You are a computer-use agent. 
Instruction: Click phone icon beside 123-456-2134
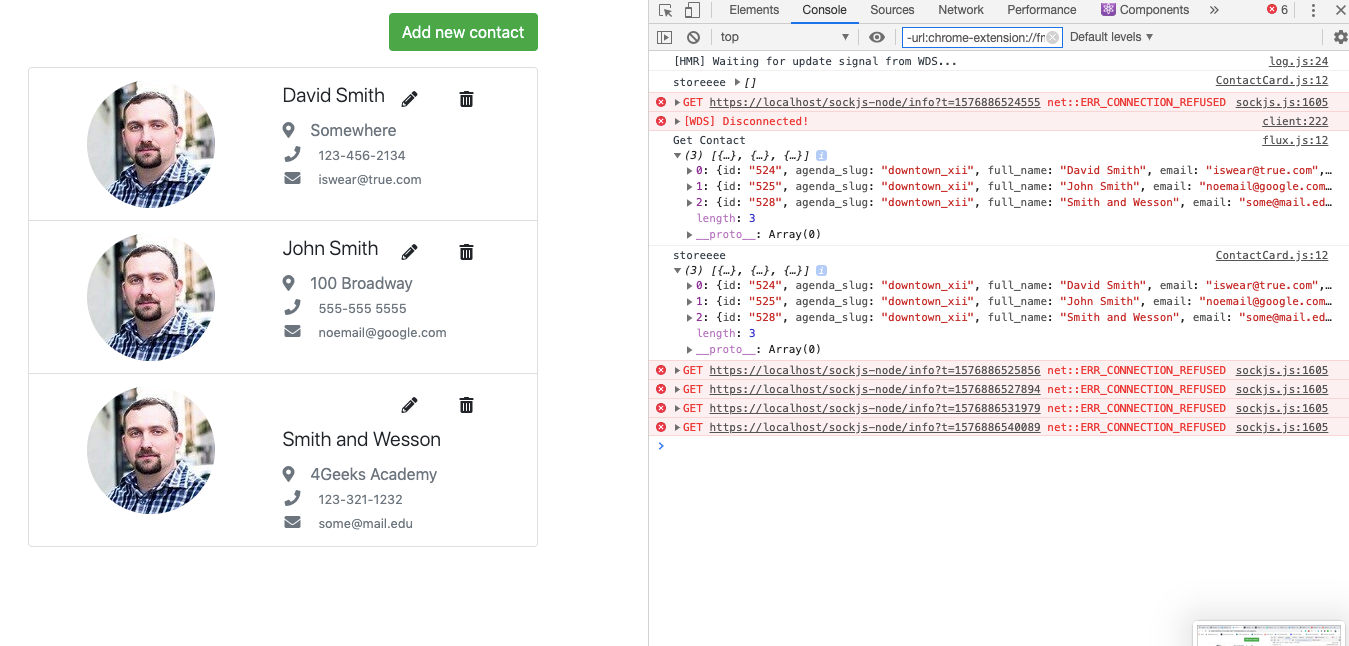pyautogui.click(x=292, y=154)
